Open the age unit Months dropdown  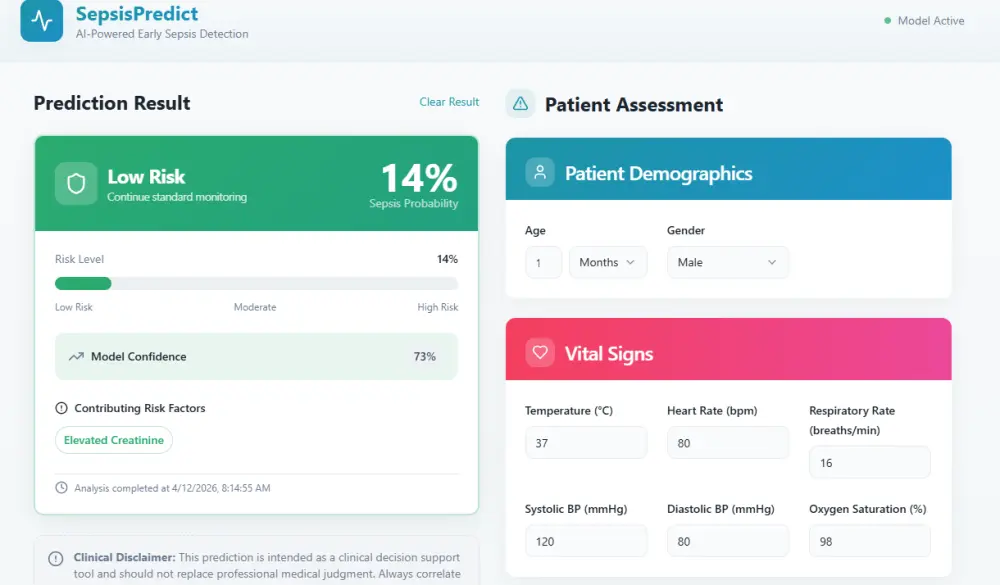(608, 262)
